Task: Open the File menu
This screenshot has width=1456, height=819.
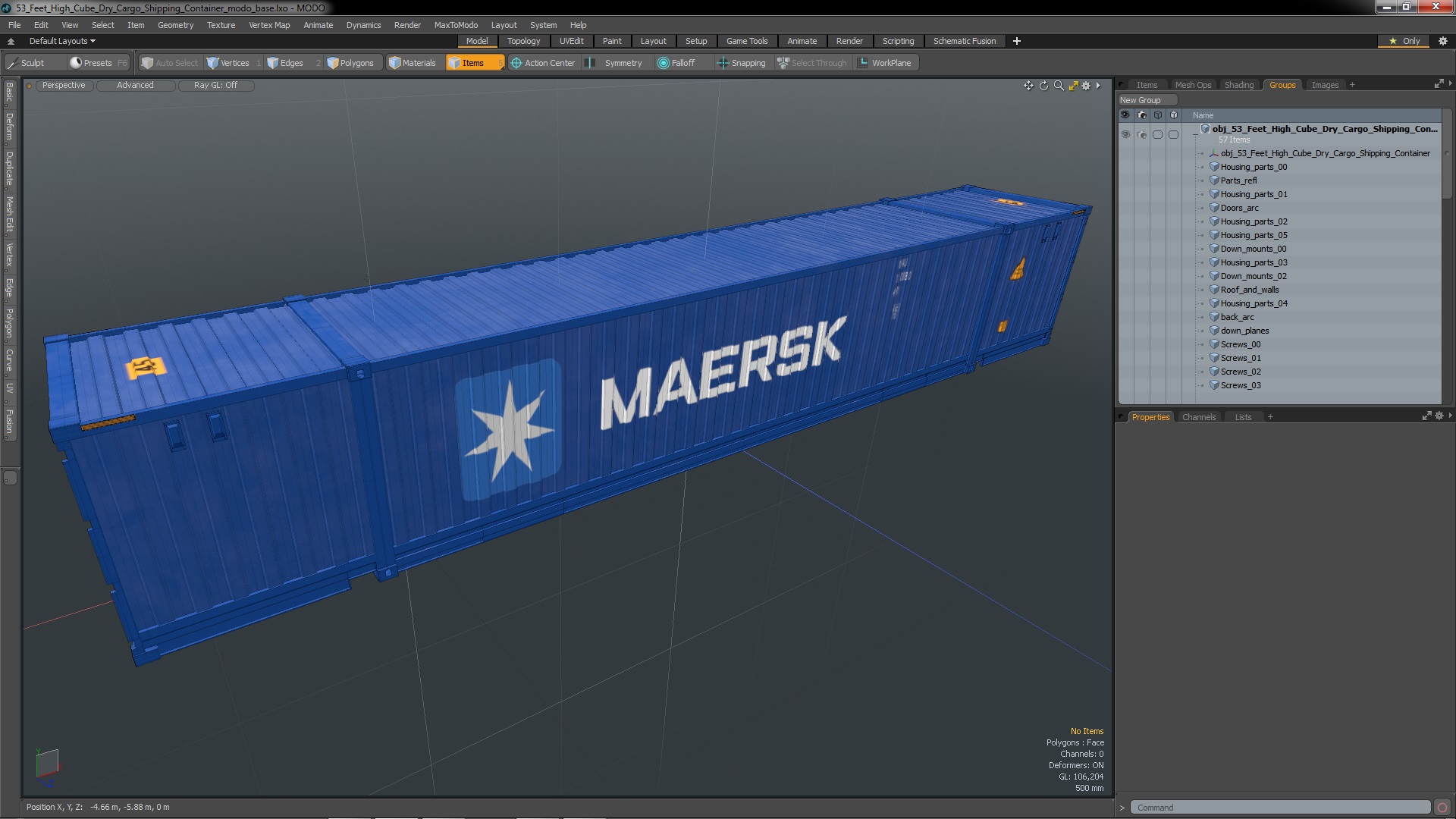Action: [x=14, y=25]
